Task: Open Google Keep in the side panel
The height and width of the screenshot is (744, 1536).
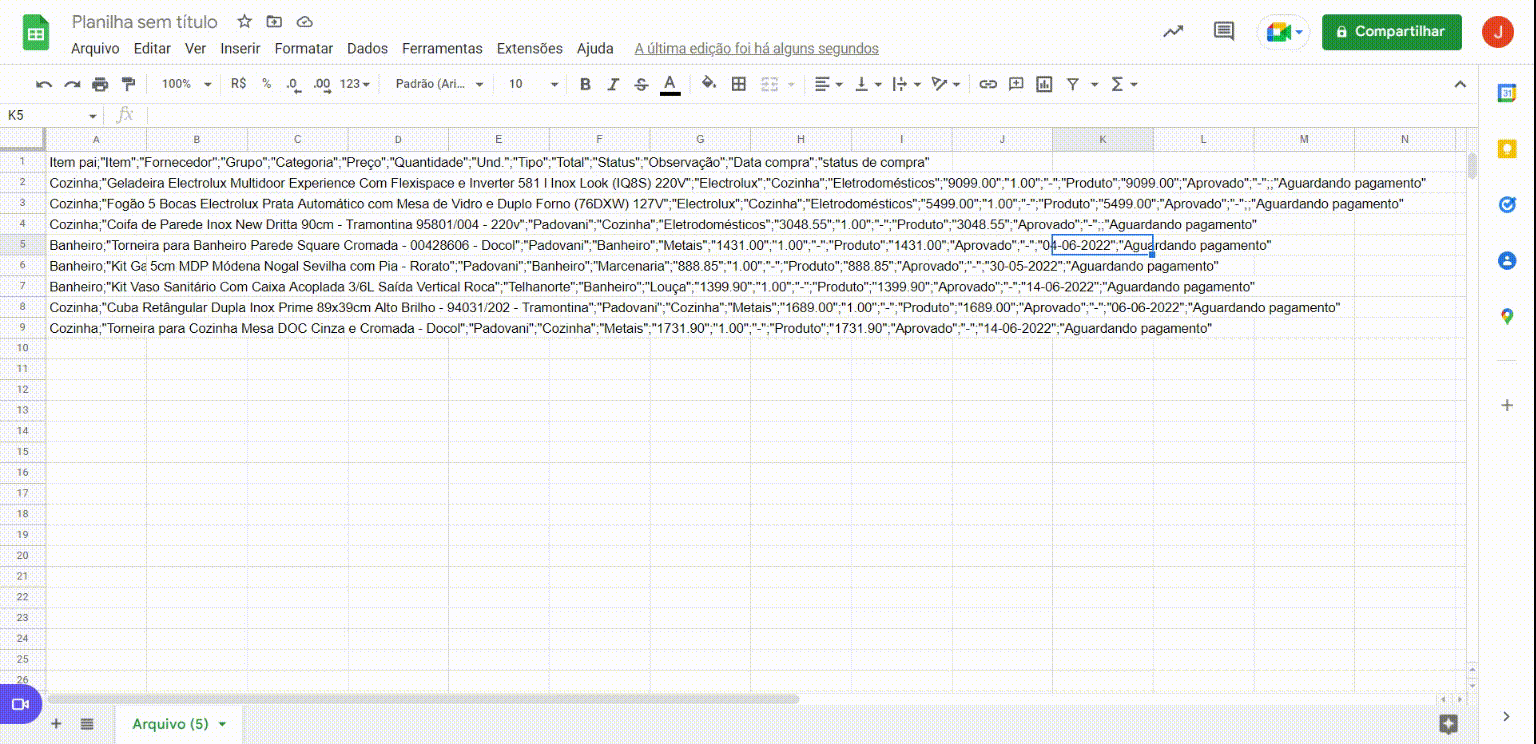Action: point(1507,149)
